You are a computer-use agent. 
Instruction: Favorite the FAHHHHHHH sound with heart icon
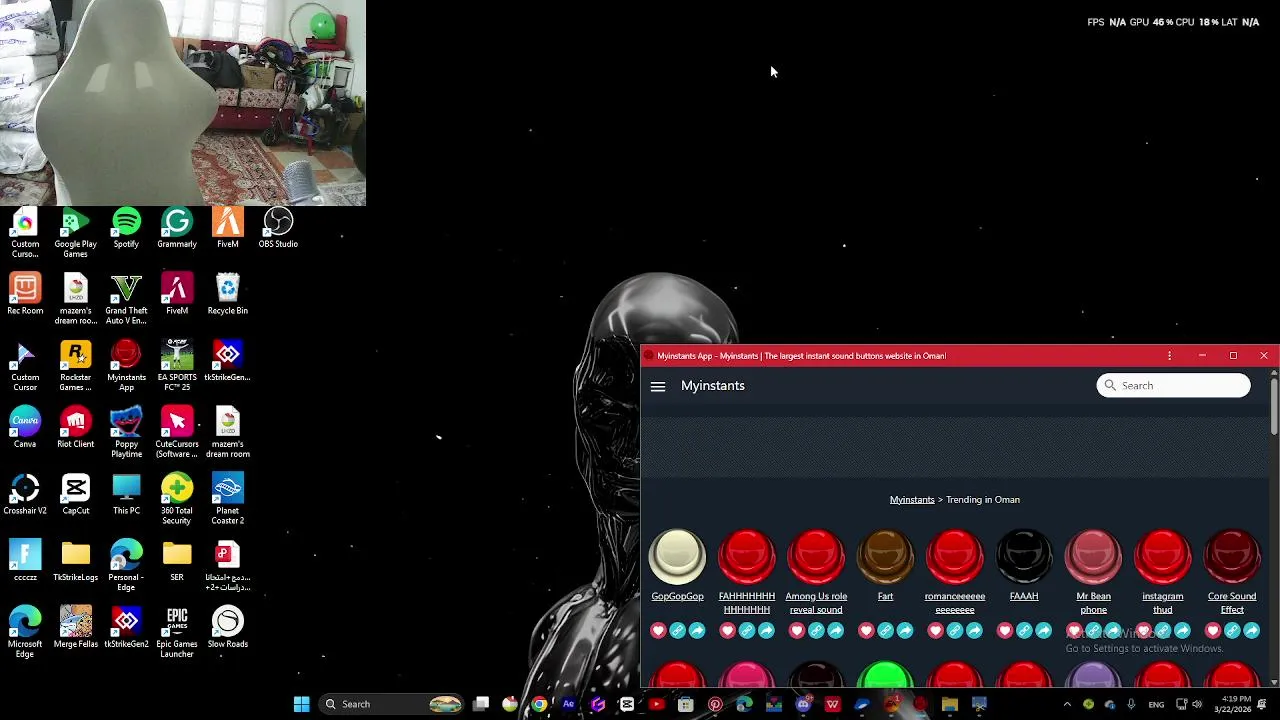click(727, 630)
